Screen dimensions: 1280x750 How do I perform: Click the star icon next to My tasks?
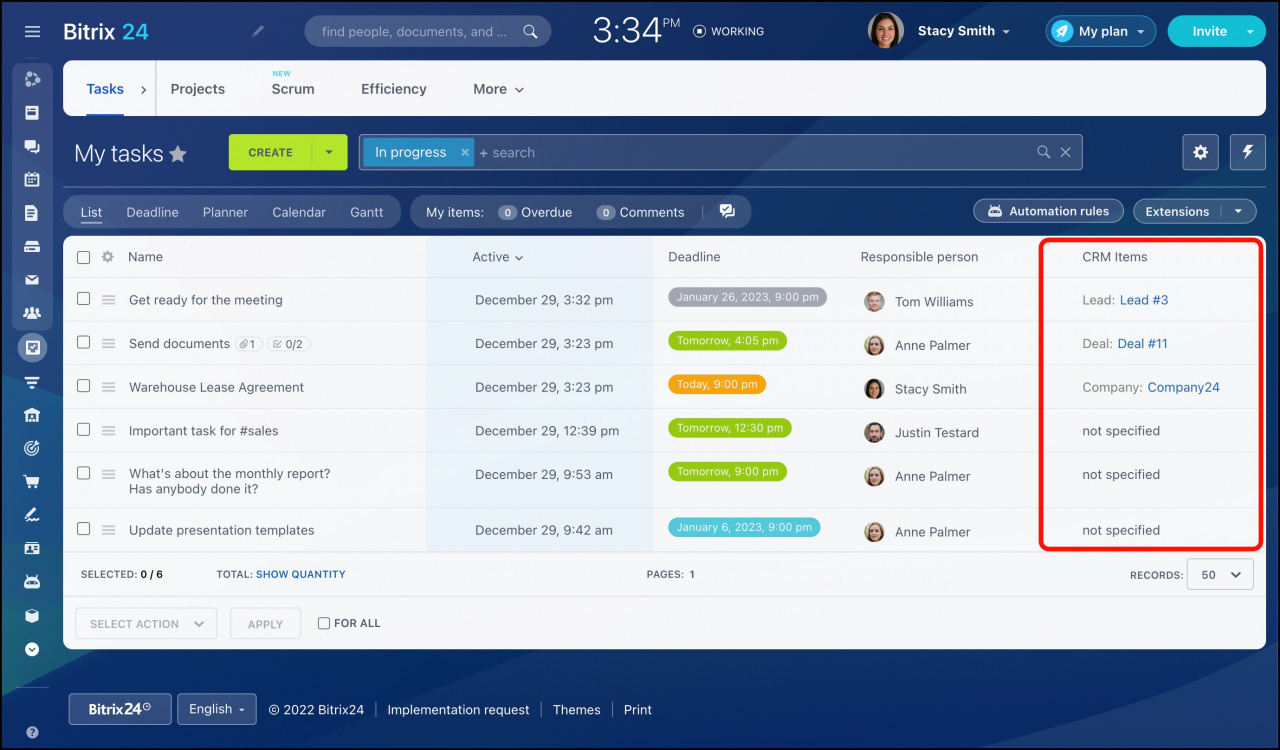point(178,154)
